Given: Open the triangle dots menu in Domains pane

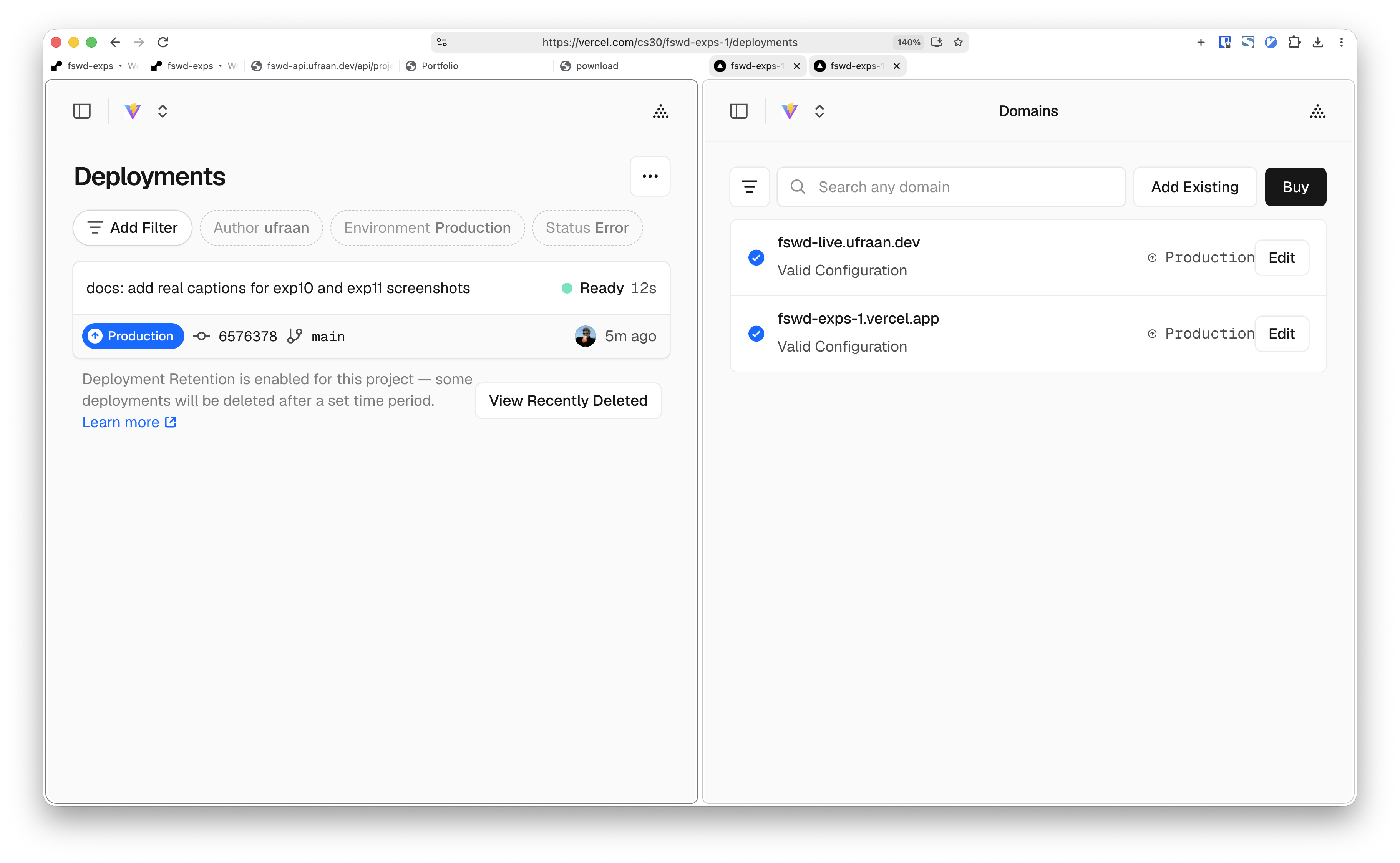Looking at the screenshot, I should pyautogui.click(x=1317, y=111).
